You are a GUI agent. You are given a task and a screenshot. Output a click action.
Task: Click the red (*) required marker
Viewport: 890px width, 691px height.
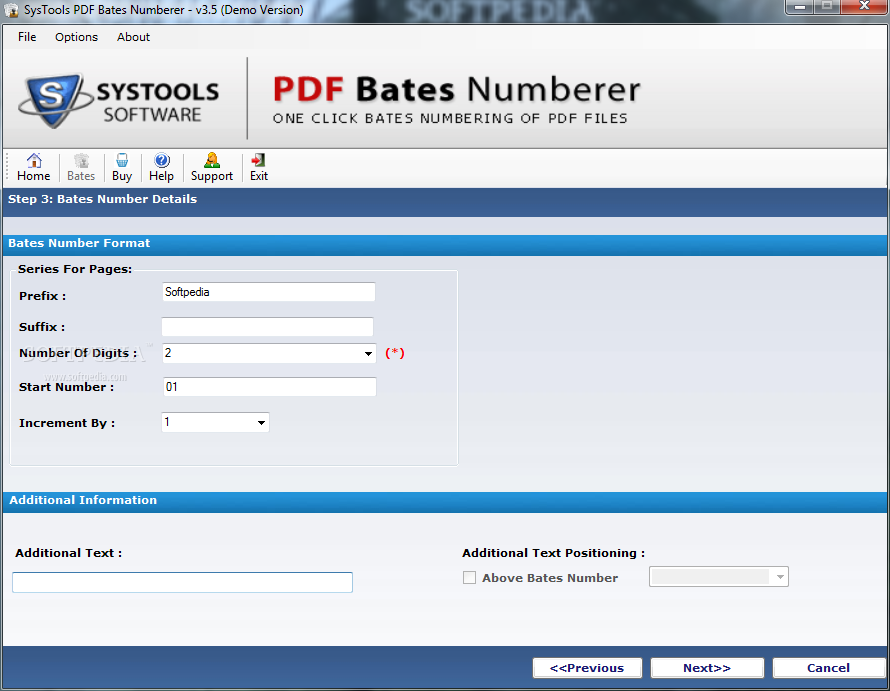[394, 353]
